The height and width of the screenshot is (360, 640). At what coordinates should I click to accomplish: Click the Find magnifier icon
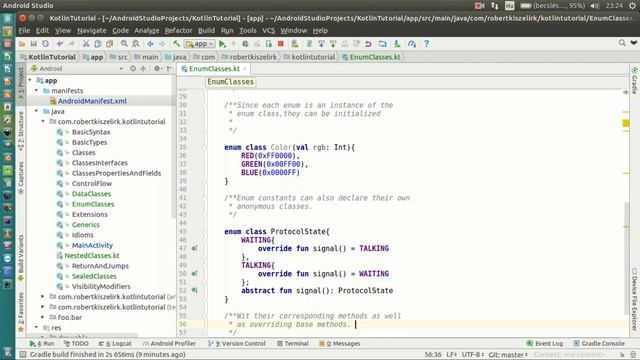pos(124,44)
